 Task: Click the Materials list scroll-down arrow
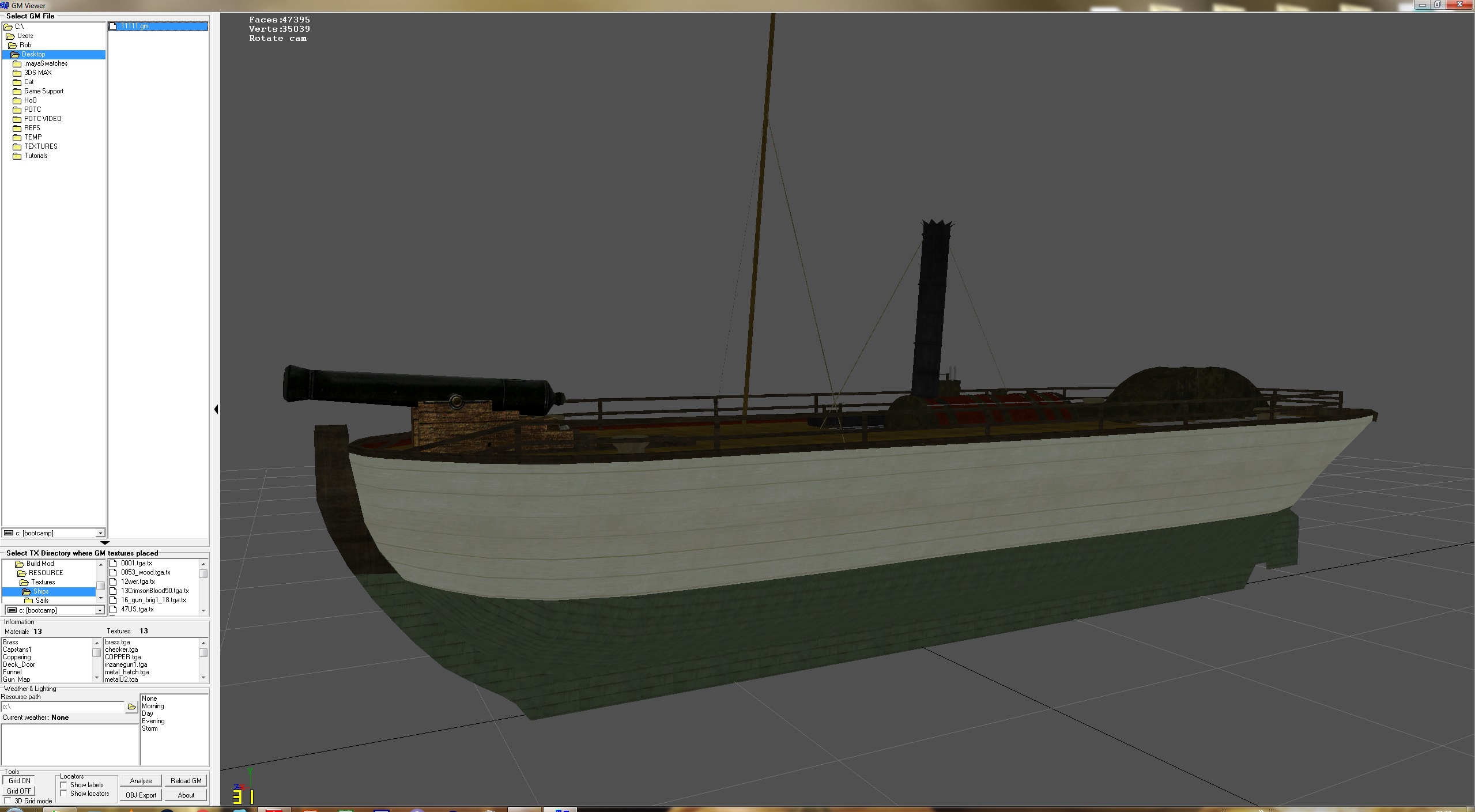97,678
